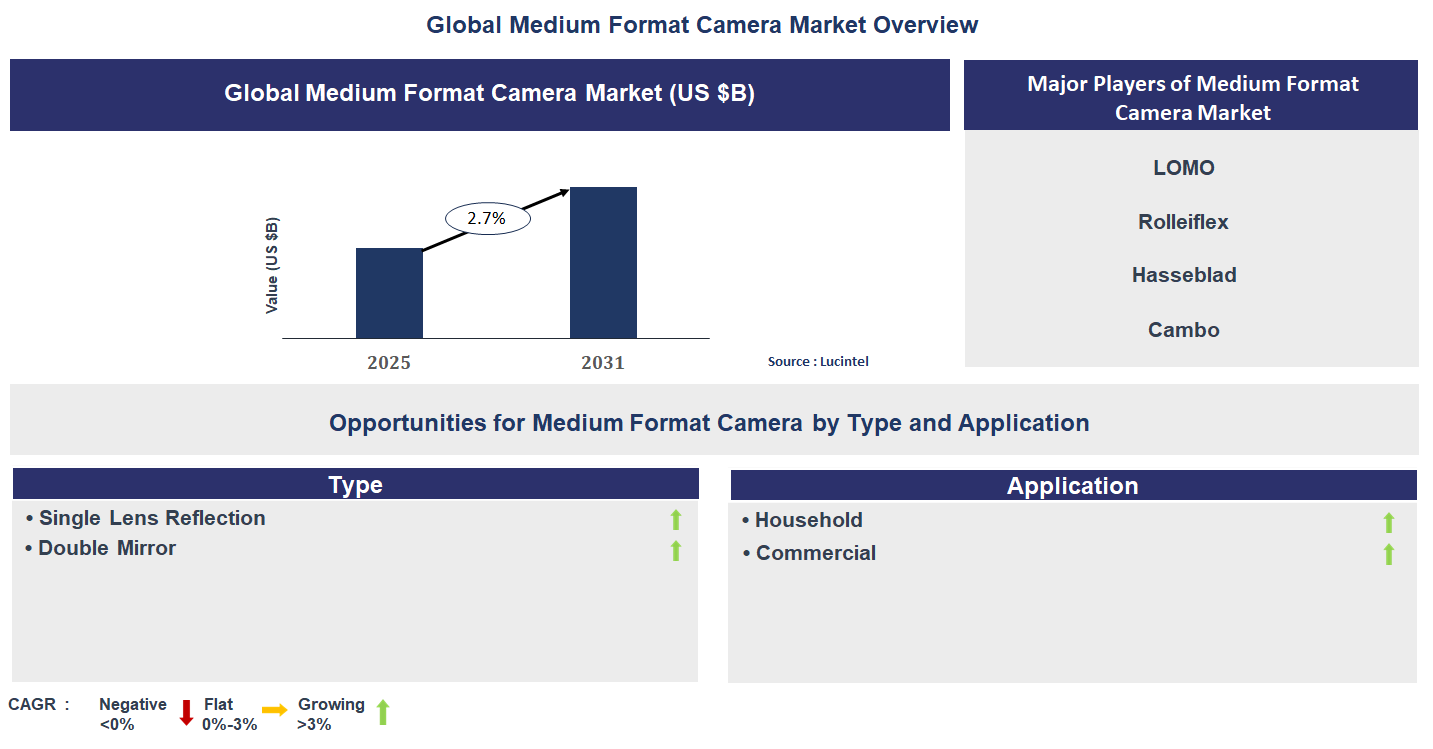Expand the Application section header
1433x749 pixels.
[1072, 485]
